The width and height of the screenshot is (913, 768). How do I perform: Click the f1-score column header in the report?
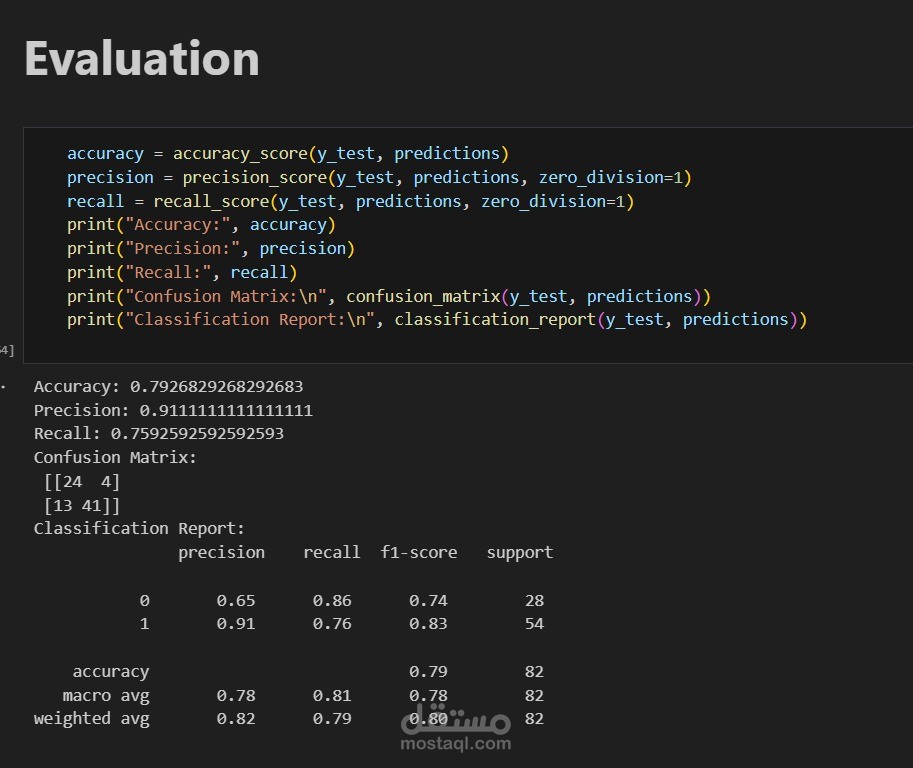(419, 552)
